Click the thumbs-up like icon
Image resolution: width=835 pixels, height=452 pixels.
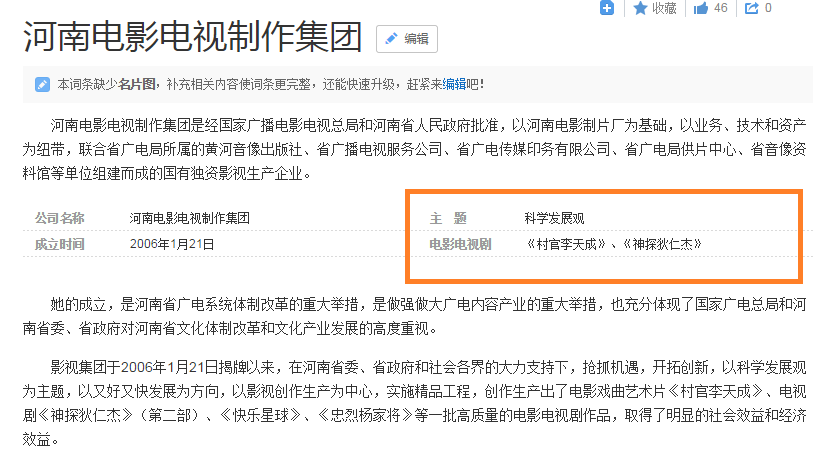(x=701, y=8)
